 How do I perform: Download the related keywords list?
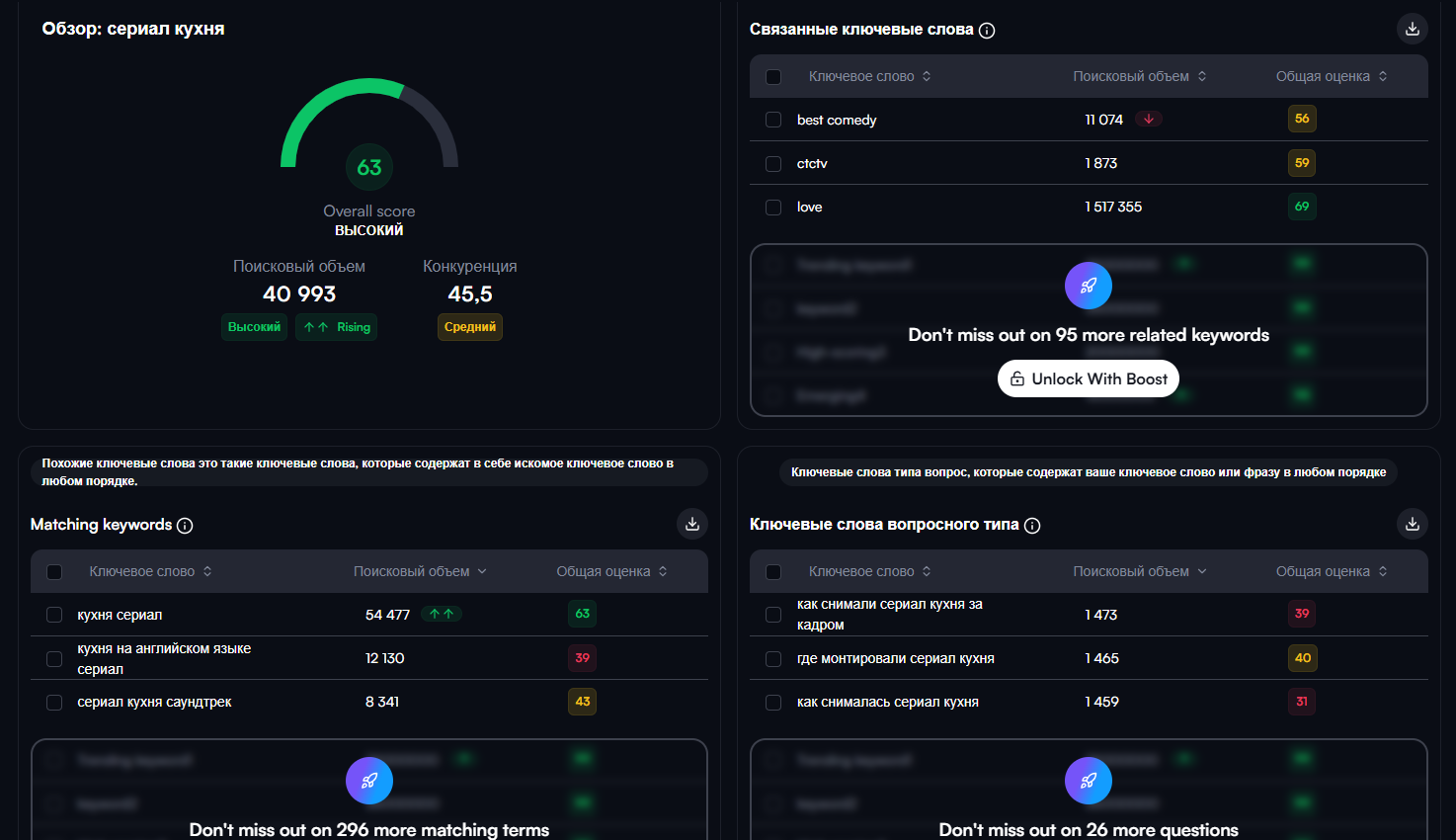(x=1412, y=30)
